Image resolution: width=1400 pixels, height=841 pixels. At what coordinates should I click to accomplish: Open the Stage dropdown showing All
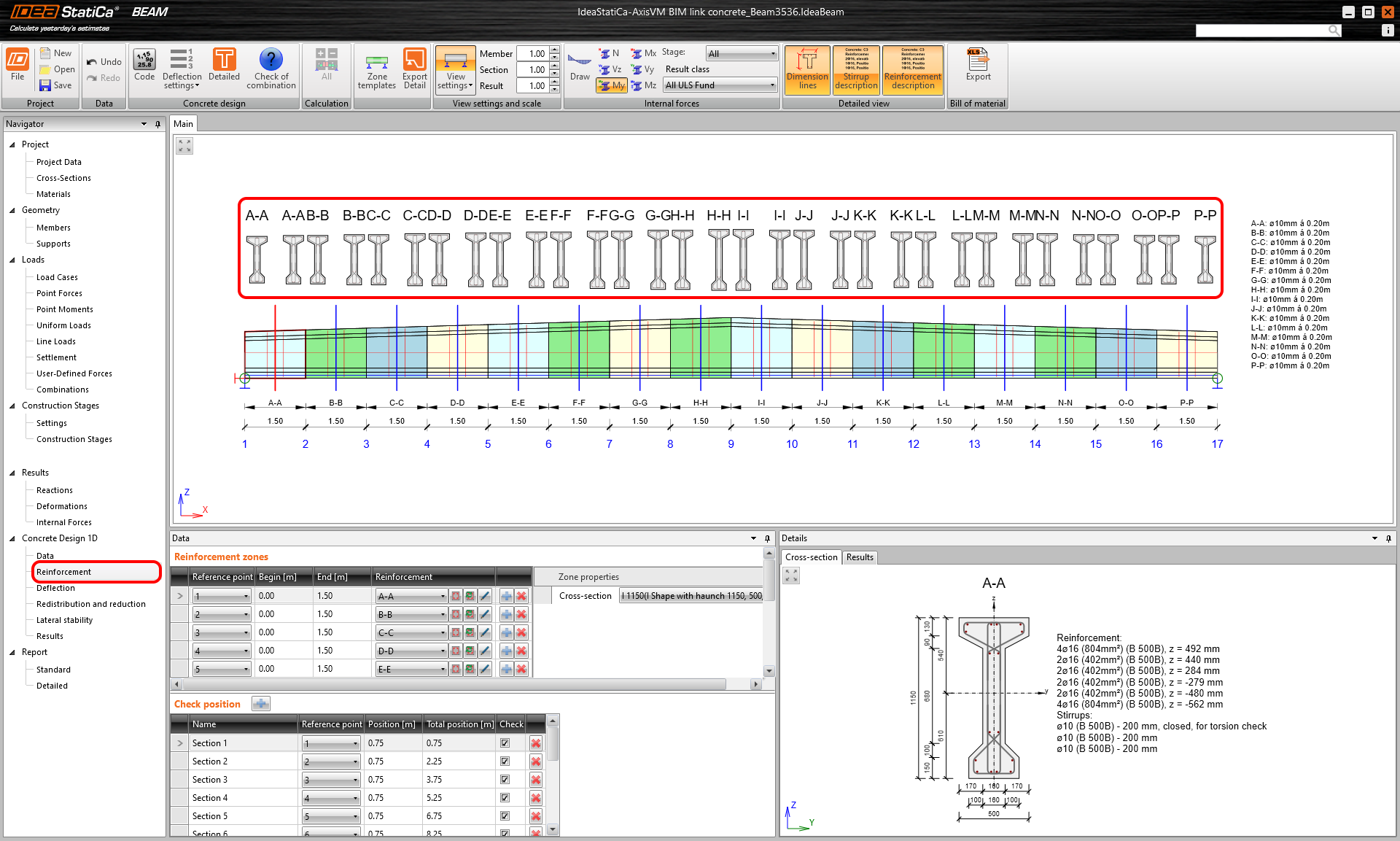741,53
